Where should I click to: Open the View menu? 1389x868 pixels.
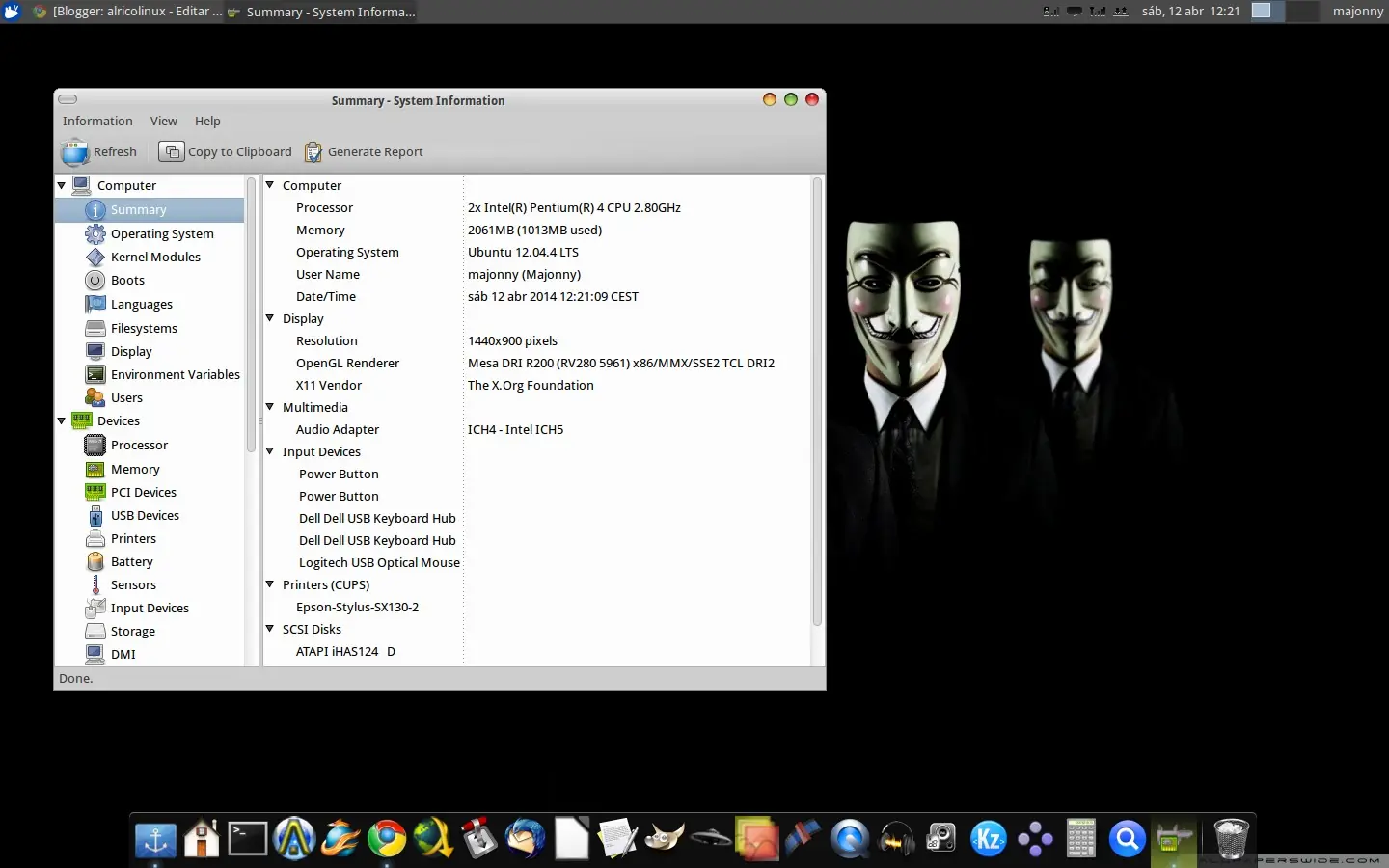(x=164, y=122)
